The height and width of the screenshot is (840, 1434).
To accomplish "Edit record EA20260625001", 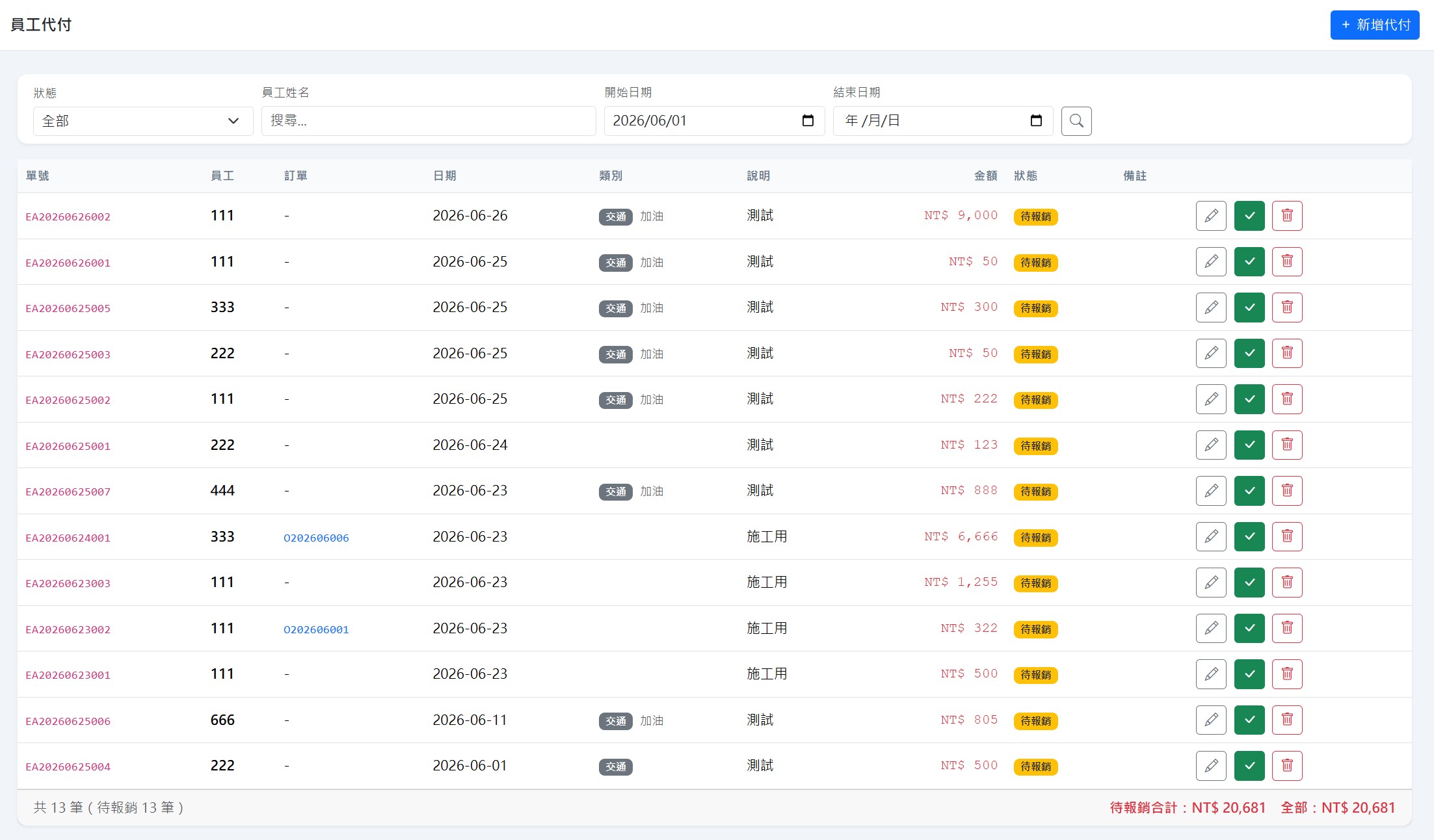I will pyautogui.click(x=1211, y=445).
